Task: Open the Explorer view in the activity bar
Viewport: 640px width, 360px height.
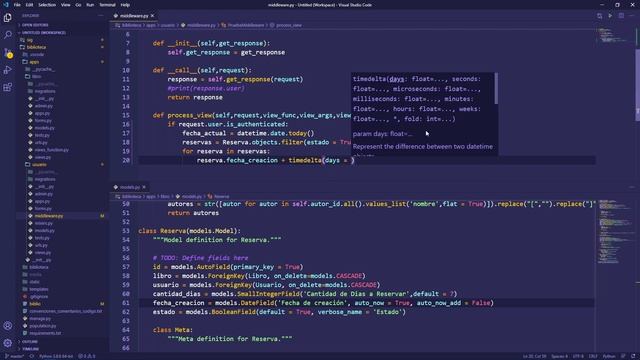Action: click(7, 18)
